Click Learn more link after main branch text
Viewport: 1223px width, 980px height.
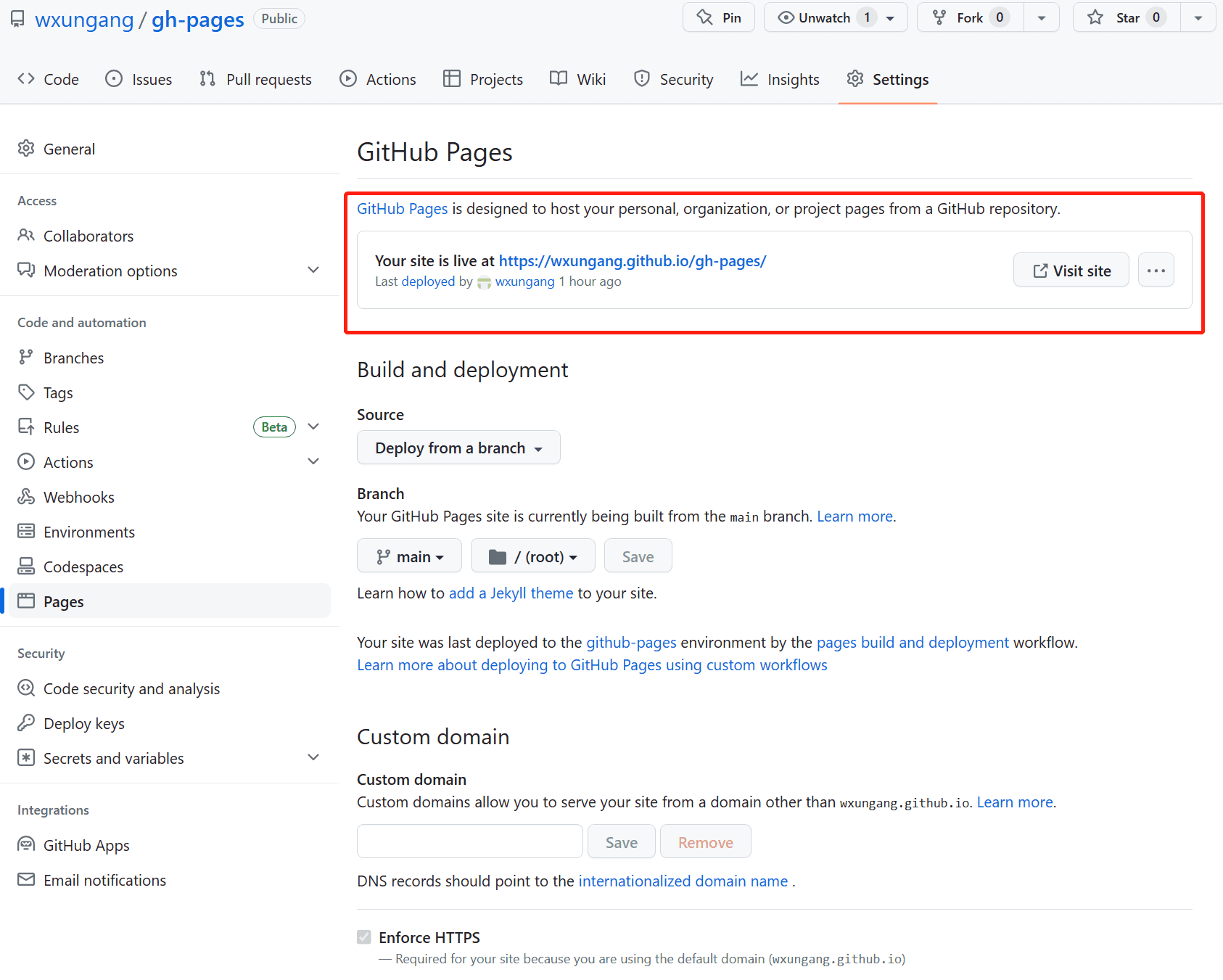click(x=855, y=516)
